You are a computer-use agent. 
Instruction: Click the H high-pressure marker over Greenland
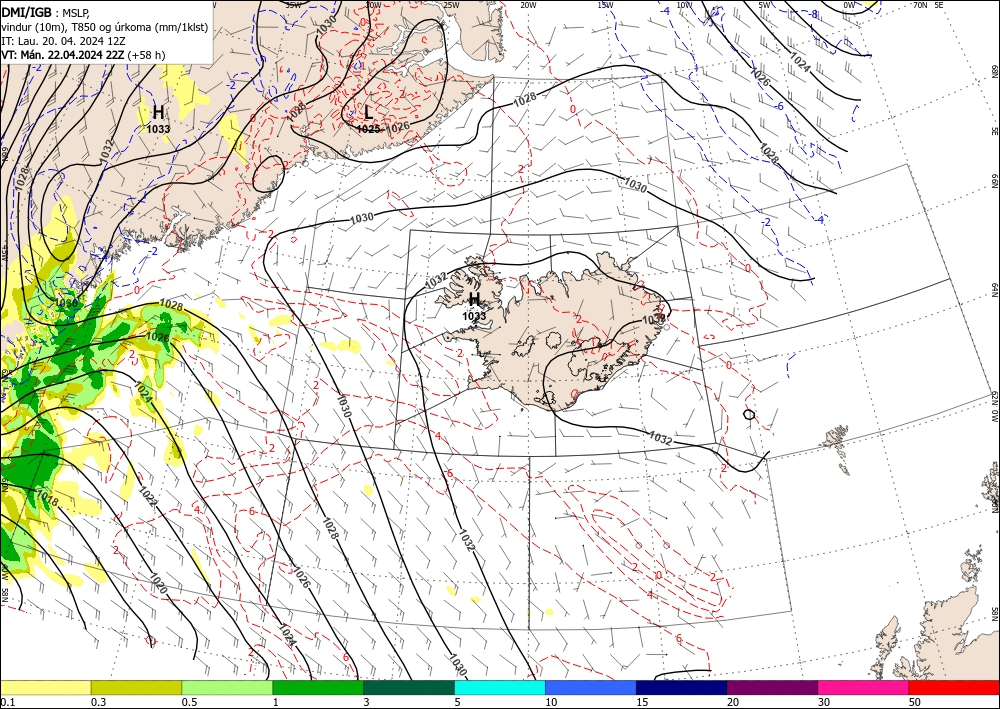tap(158, 113)
